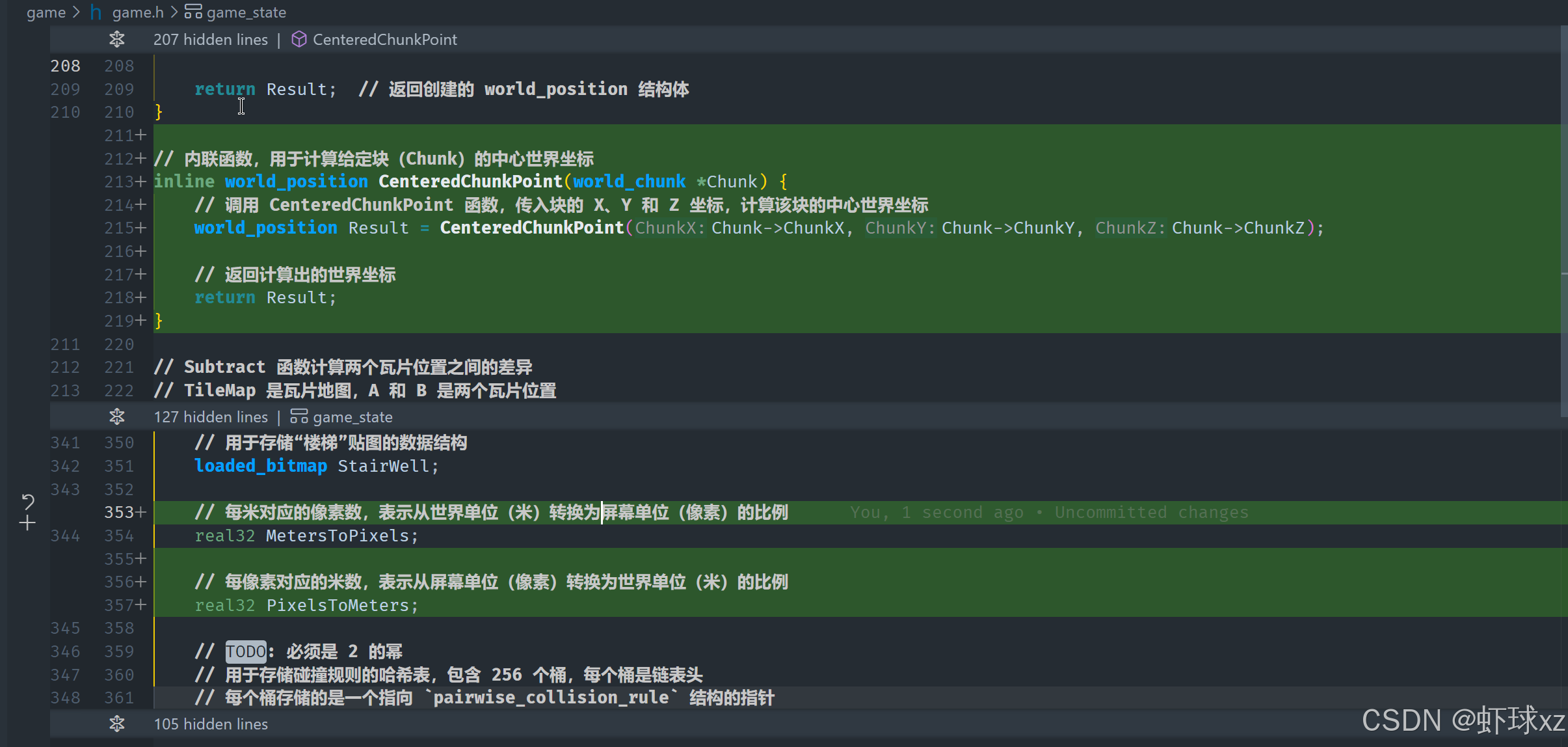Image resolution: width=1568 pixels, height=747 pixels.
Task: Click the 'ChunkZ:' inlay hint
Action: tap(1130, 228)
